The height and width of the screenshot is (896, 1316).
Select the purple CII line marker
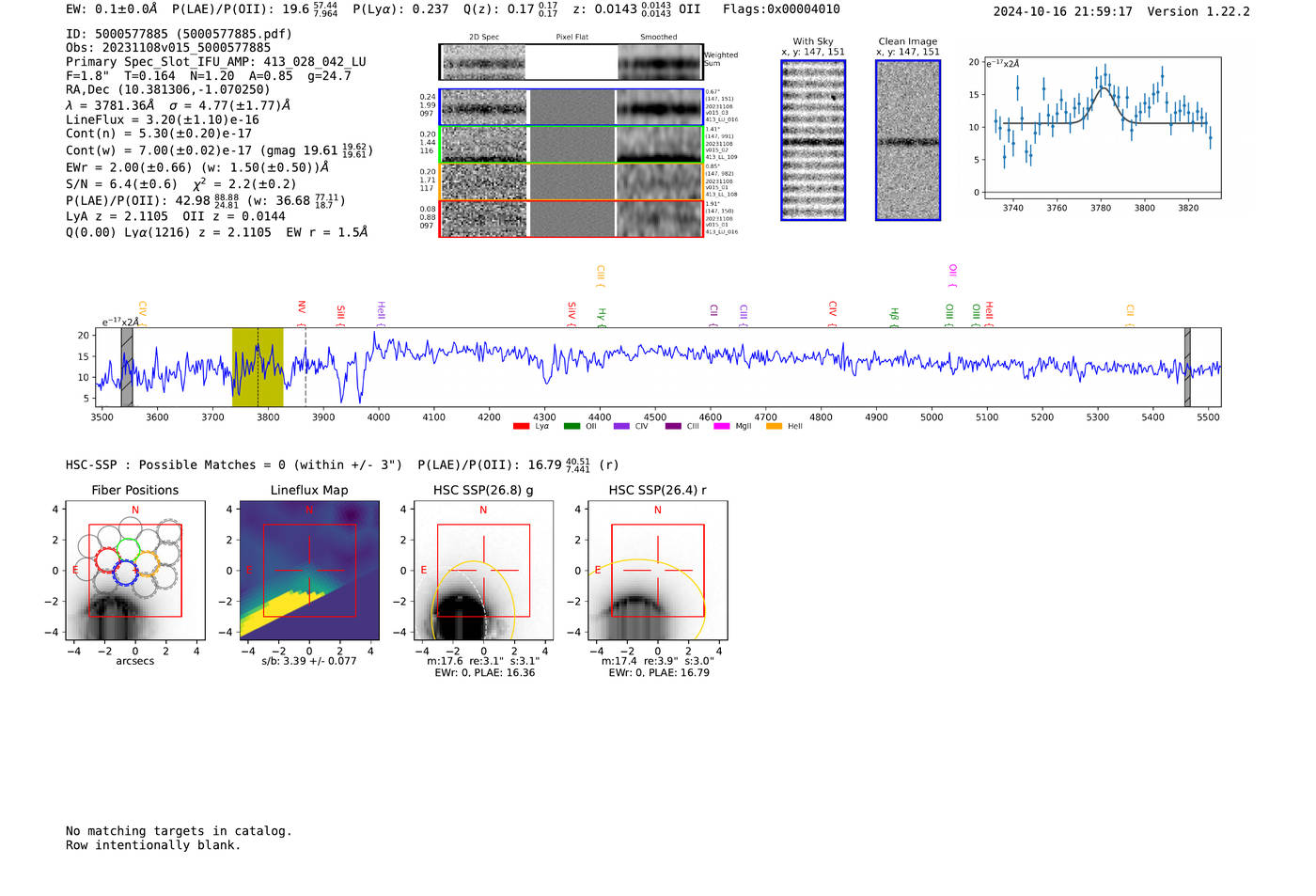tap(714, 316)
